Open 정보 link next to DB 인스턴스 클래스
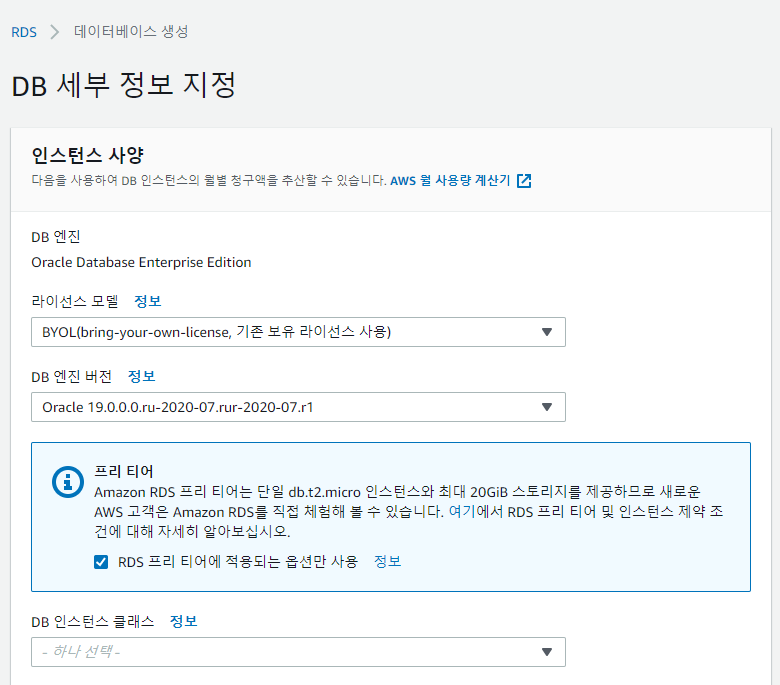This screenshot has width=780, height=685. pyautogui.click(x=184, y=621)
